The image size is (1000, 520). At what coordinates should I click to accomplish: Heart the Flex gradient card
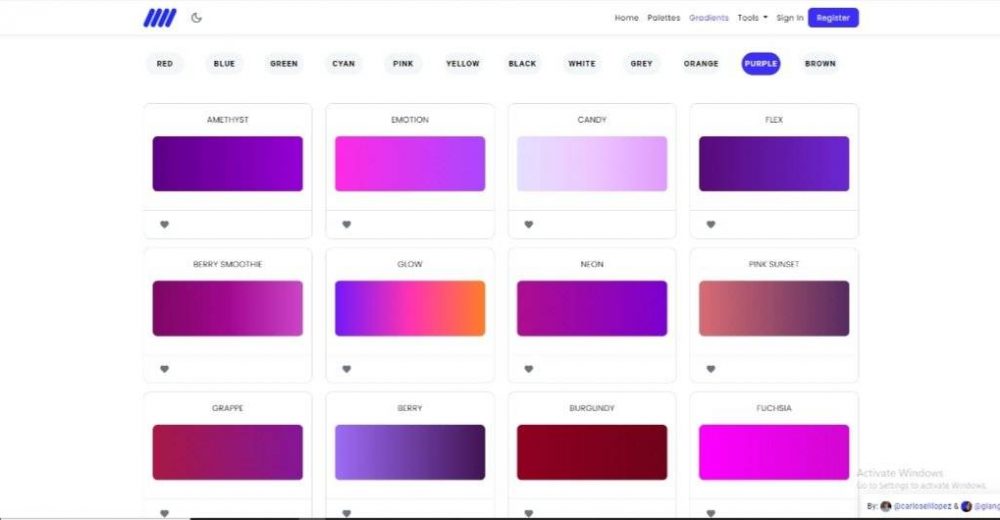pyautogui.click(x=711, y=225)
